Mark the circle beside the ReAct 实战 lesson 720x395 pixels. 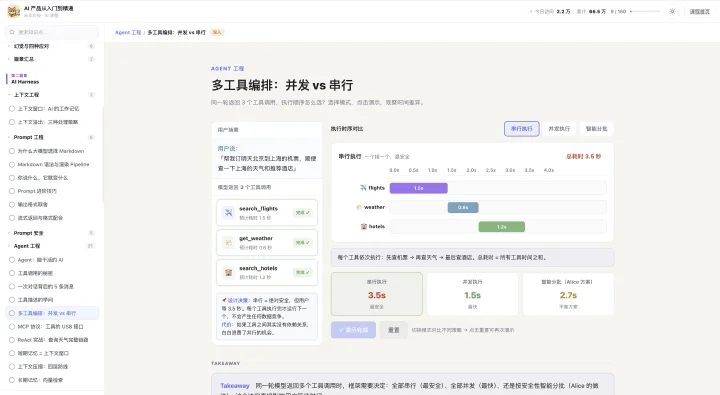(12, 340)
